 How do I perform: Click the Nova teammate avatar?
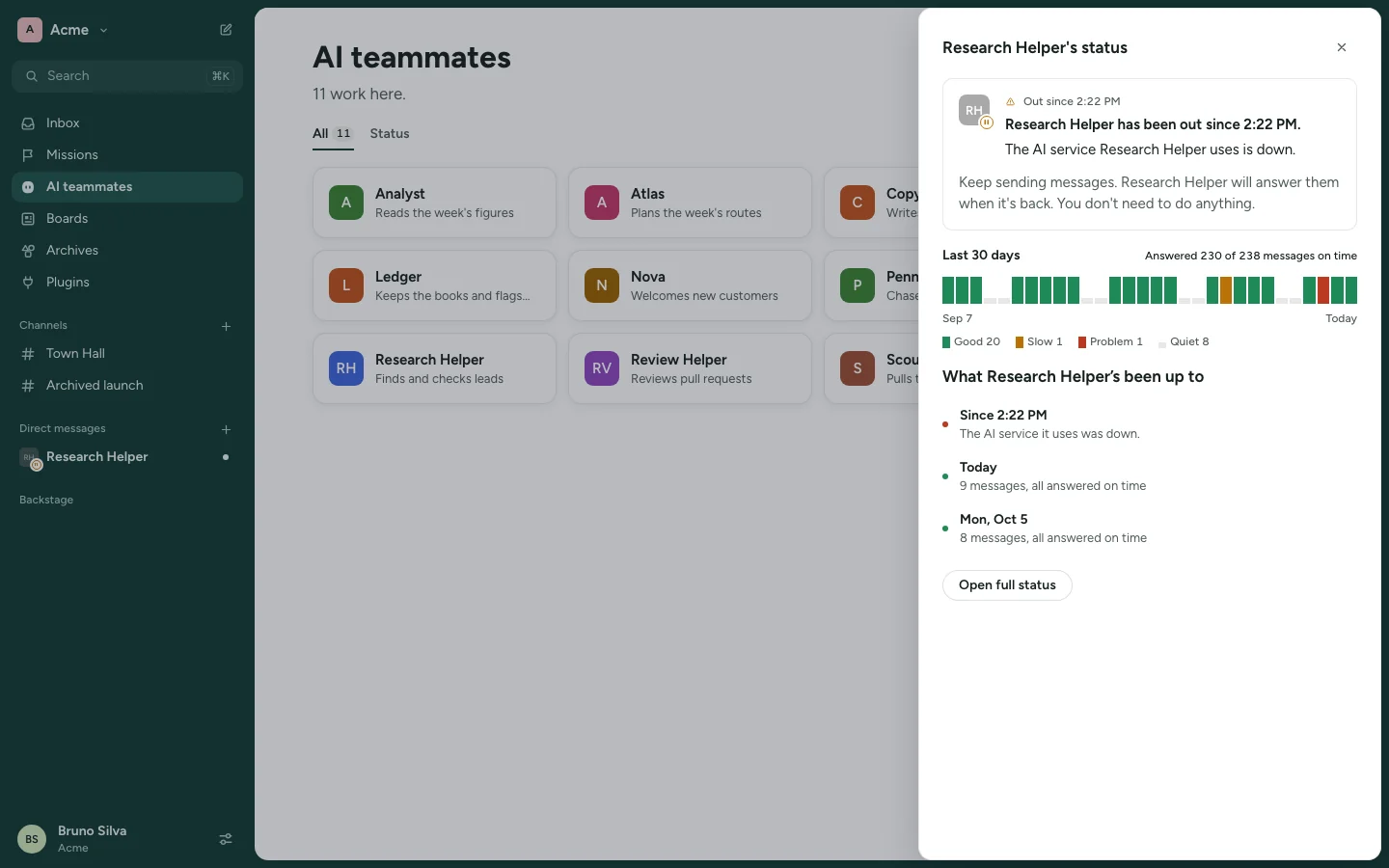tap(602, 285)
